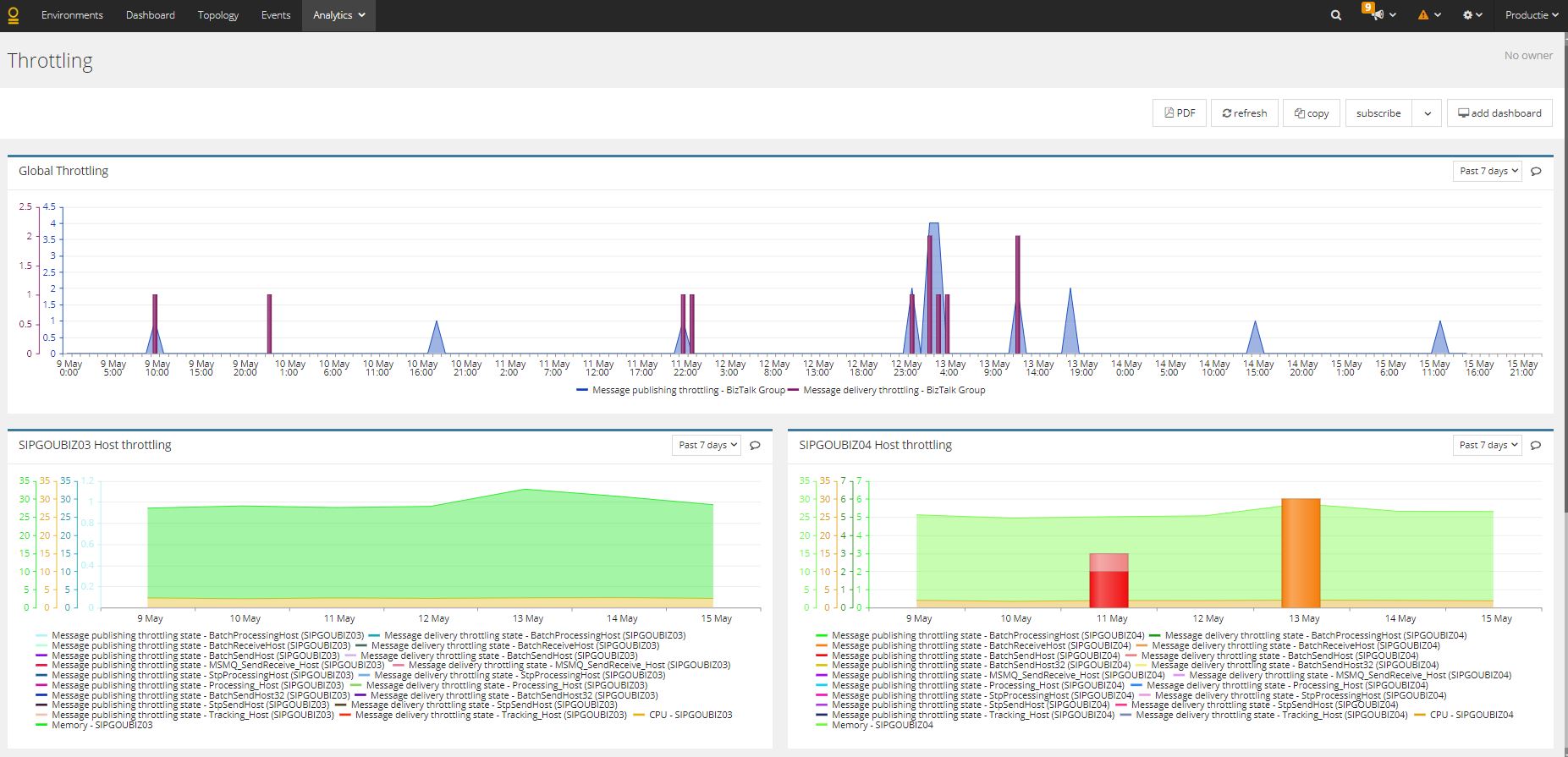Click the subscribe button
The image size is (1568, 757).
coord(1378,112)
